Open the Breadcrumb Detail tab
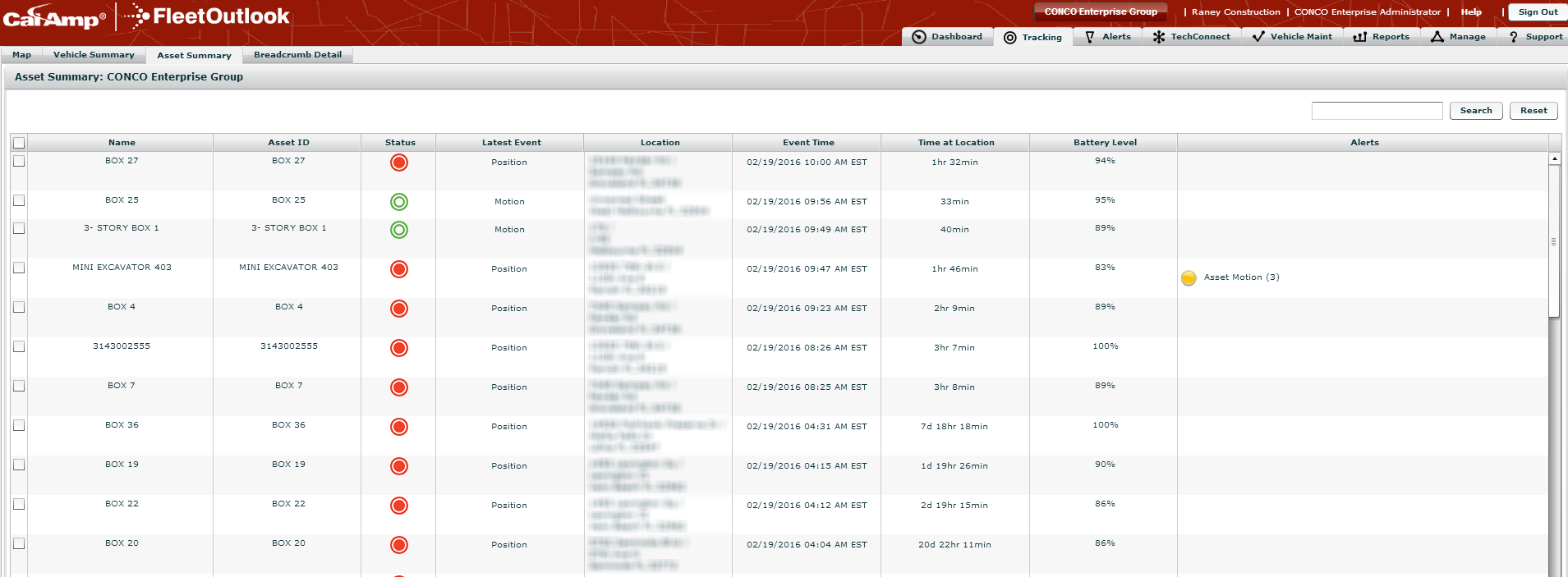The image size is (1568, 577). (x=297, y=55)
